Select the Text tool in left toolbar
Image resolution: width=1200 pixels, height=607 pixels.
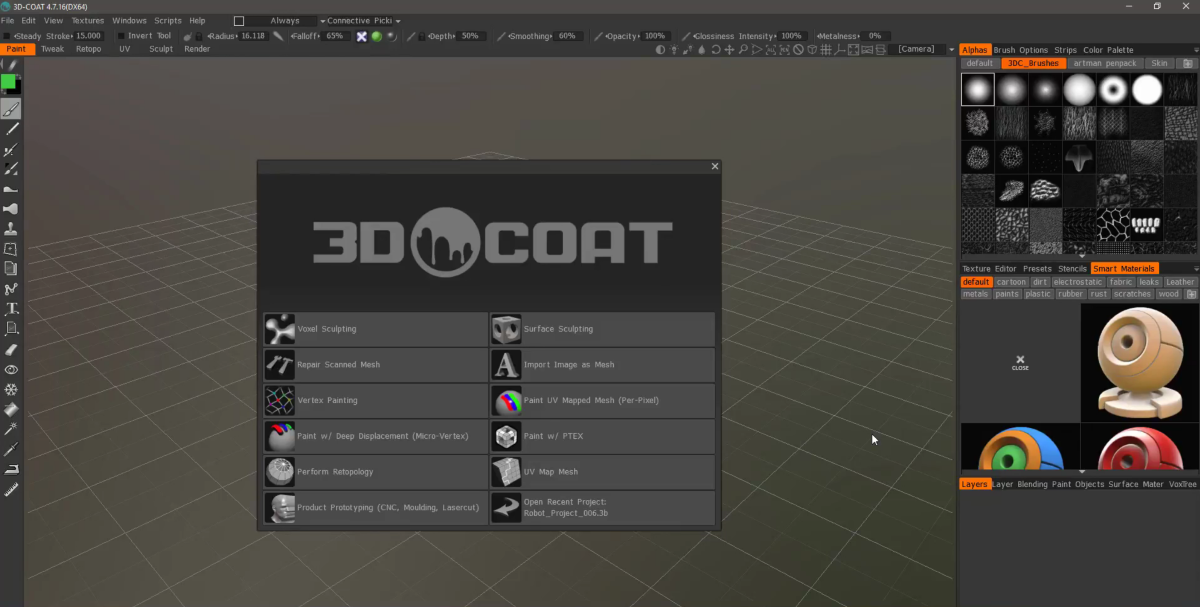tap(11, 309)
